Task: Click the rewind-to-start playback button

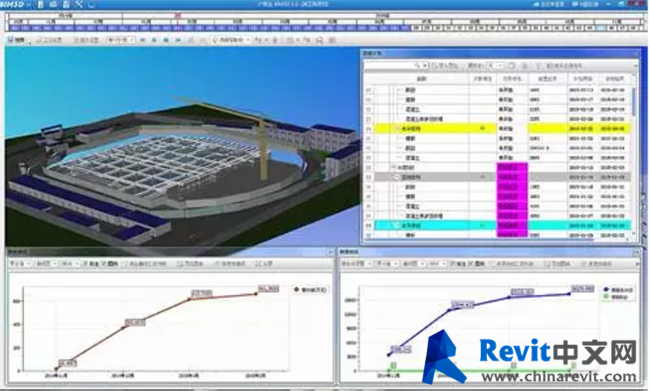Action: click(x=143, y=40)
